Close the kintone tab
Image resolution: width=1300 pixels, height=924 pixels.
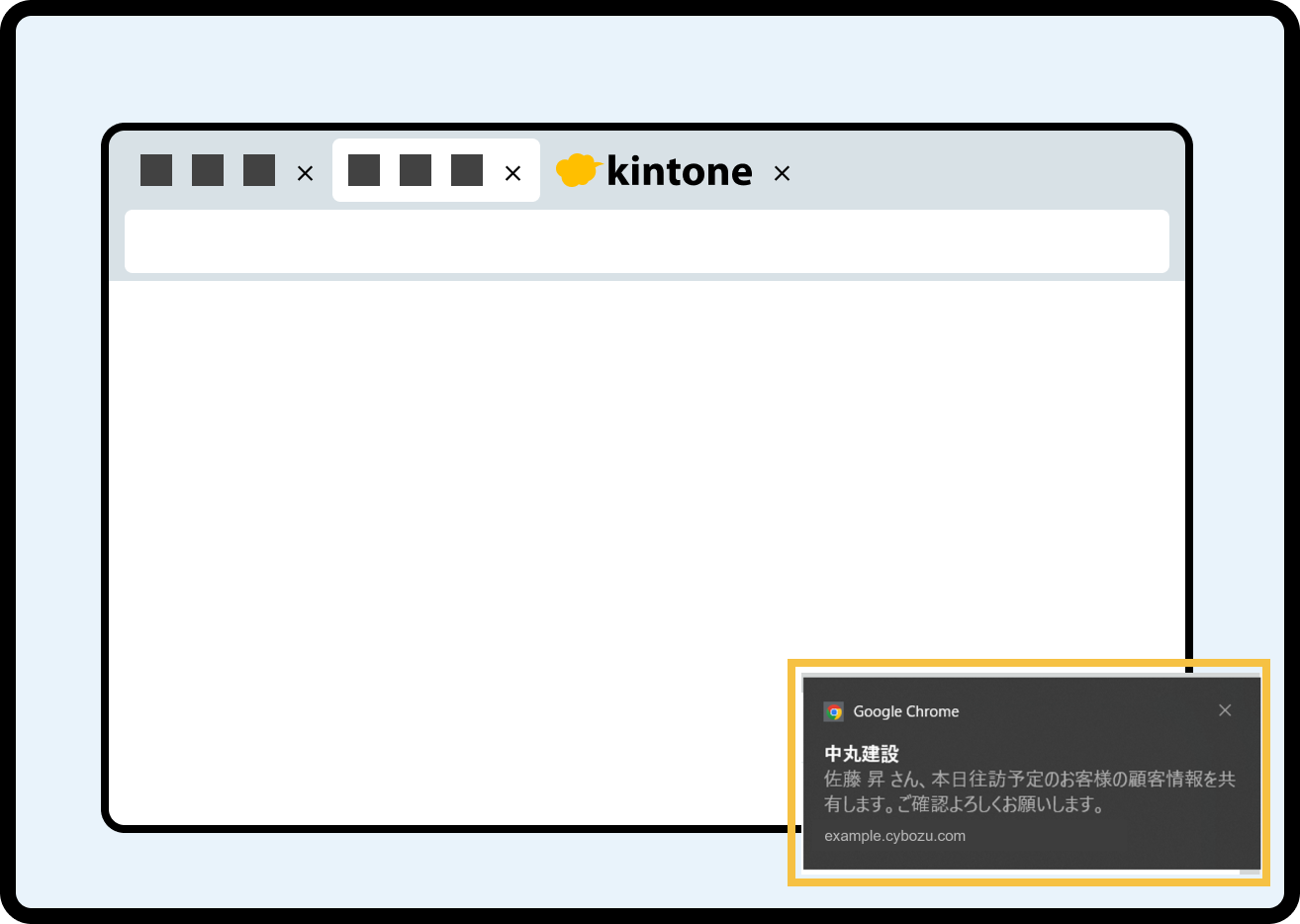click(782, 173)
